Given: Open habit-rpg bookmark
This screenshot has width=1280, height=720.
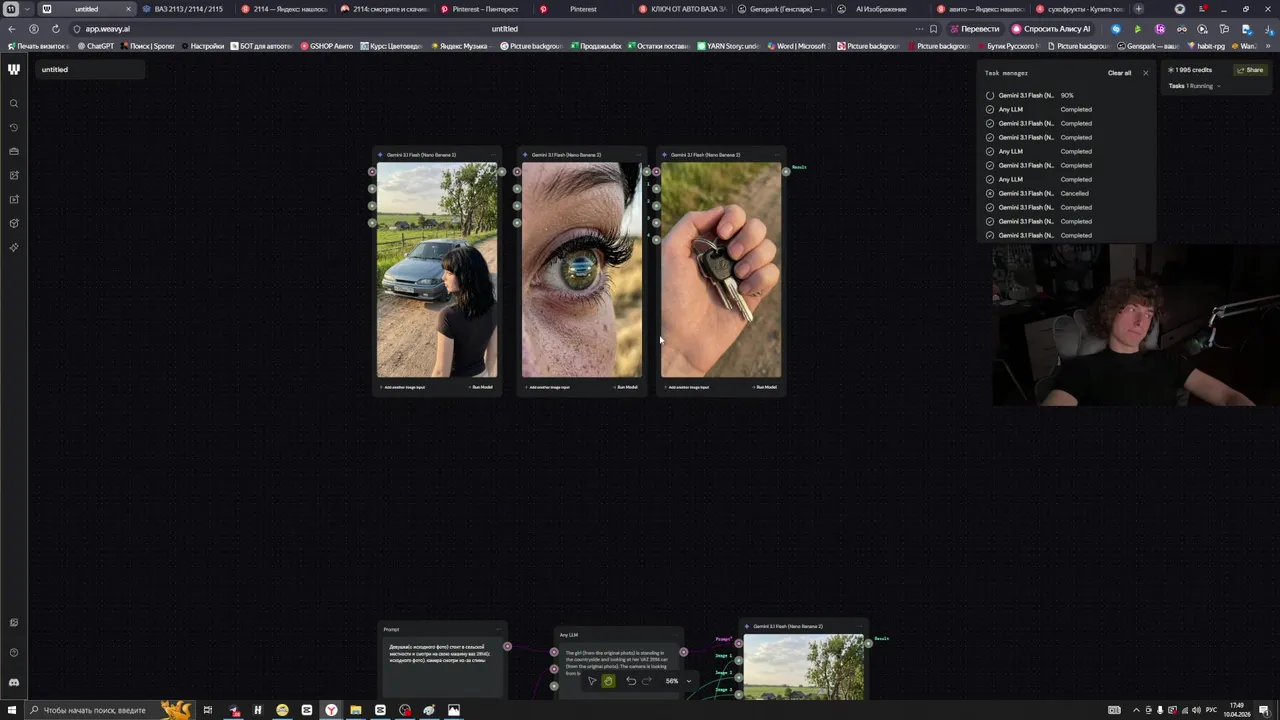Looking at the screenshot, I should click(1206, 46).
